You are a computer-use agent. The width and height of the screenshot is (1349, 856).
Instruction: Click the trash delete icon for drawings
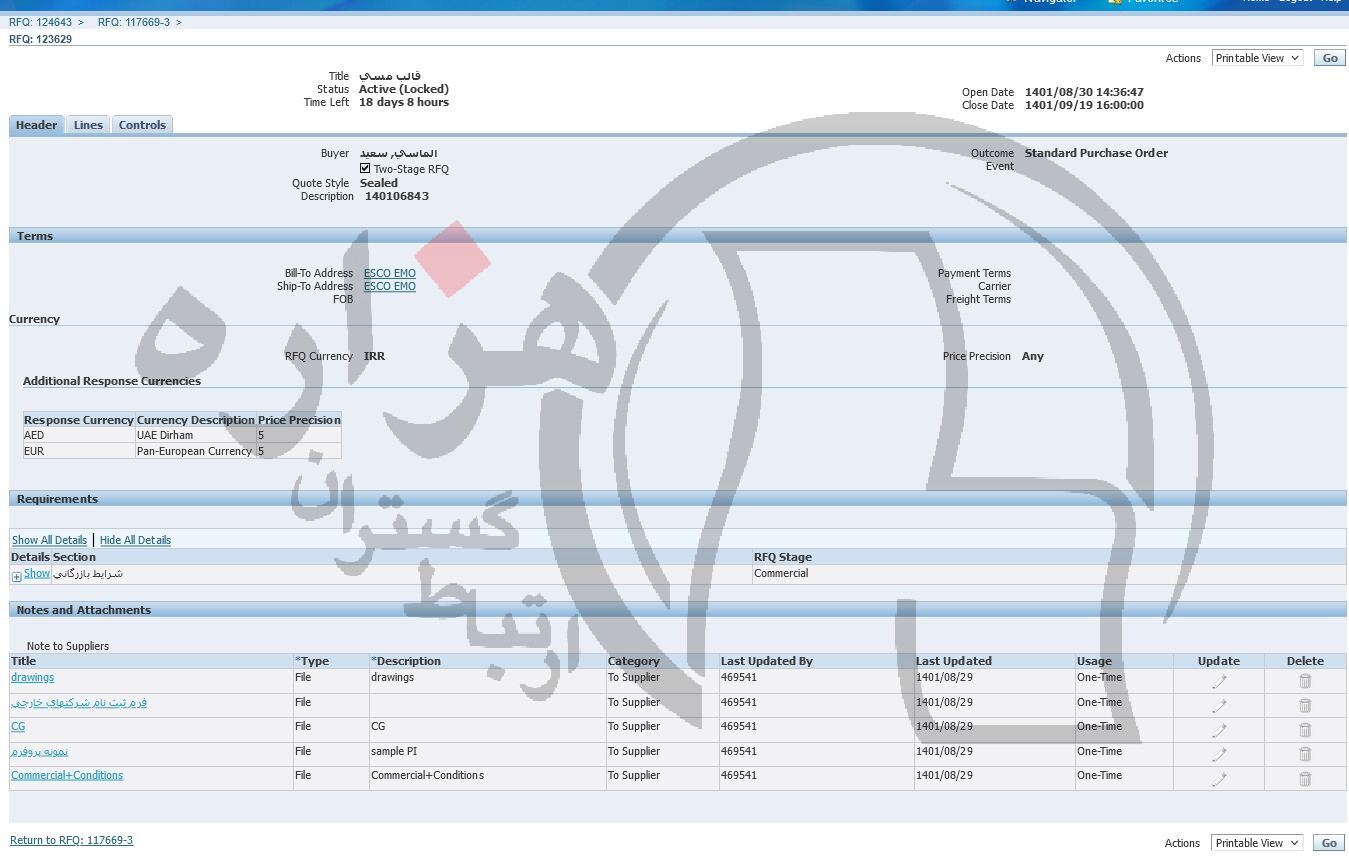[x=1304, y=681]
